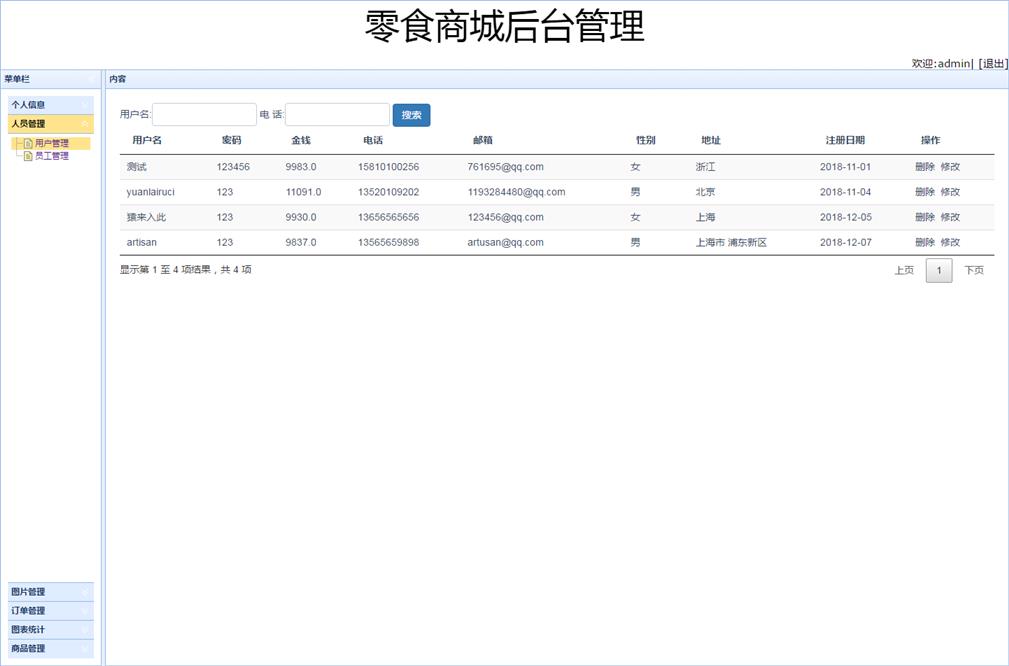Image resolution: width=1009 pixels, height=666 pixels.
Task: Go to page 1 in pagination
Action: pos(939,270)
